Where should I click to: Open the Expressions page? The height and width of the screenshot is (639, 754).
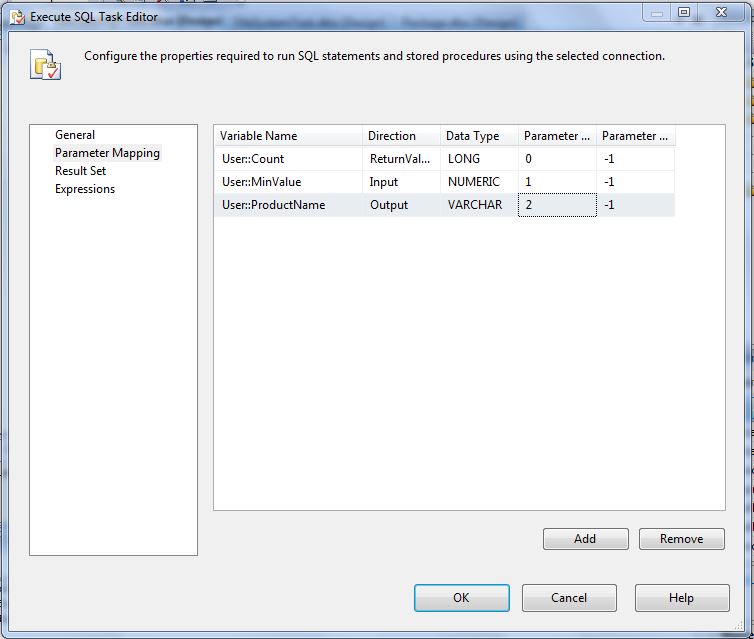[85, 189]
